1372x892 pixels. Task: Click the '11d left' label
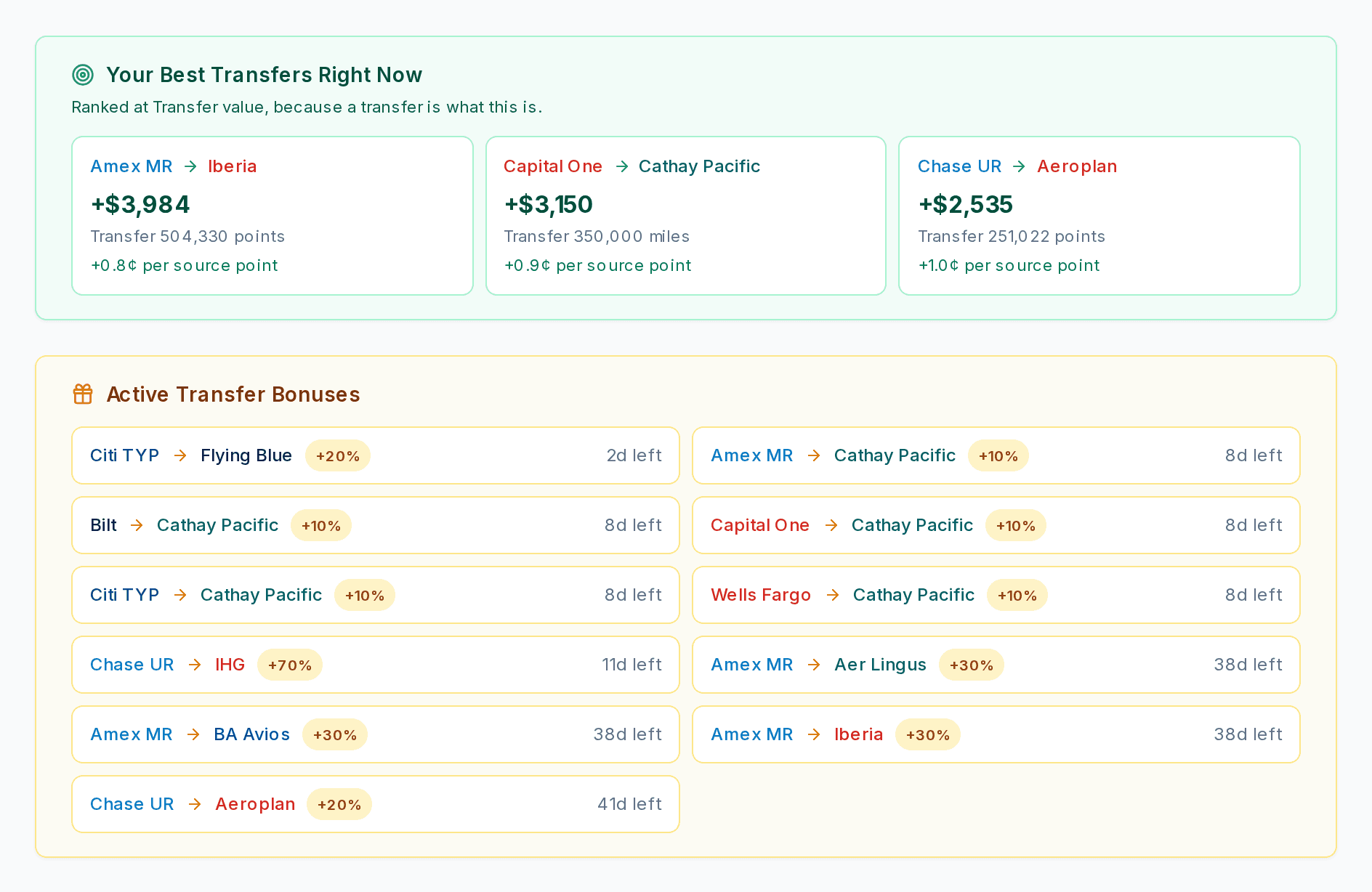pos(631,665)
